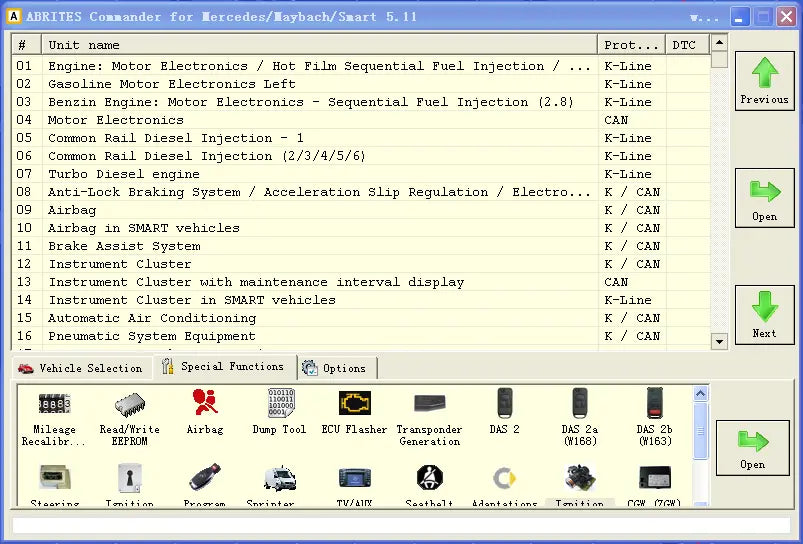The height and width of the screenshot is (544, 803).
Task: Open Transponder Generation icon
Action: [430, 403]
